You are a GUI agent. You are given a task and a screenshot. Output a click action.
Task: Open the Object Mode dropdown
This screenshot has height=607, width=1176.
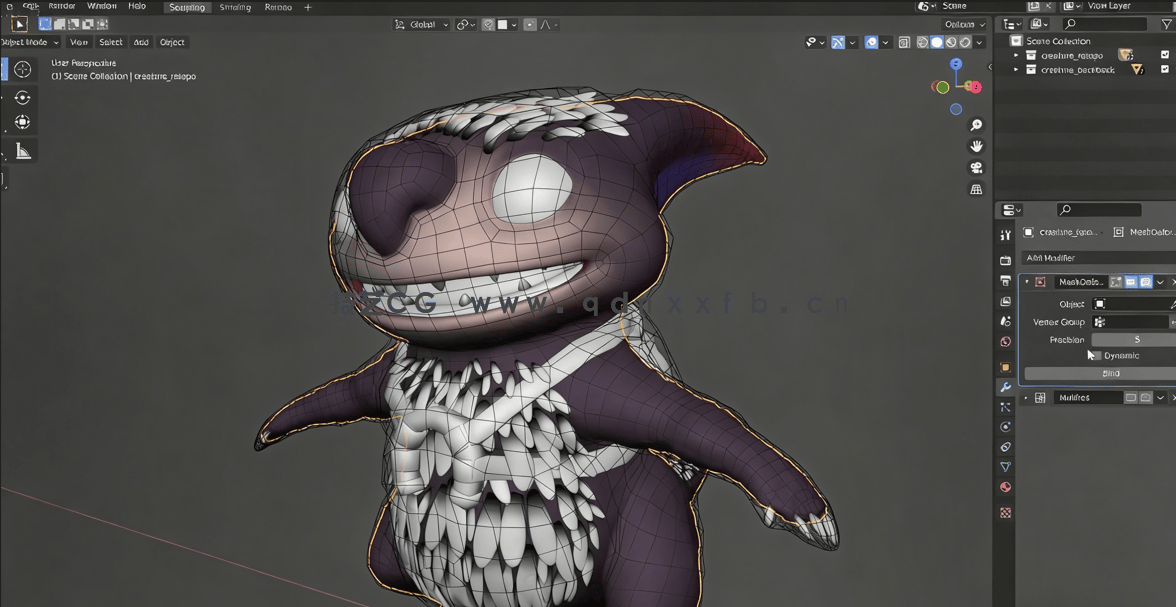tap(26, 42)
